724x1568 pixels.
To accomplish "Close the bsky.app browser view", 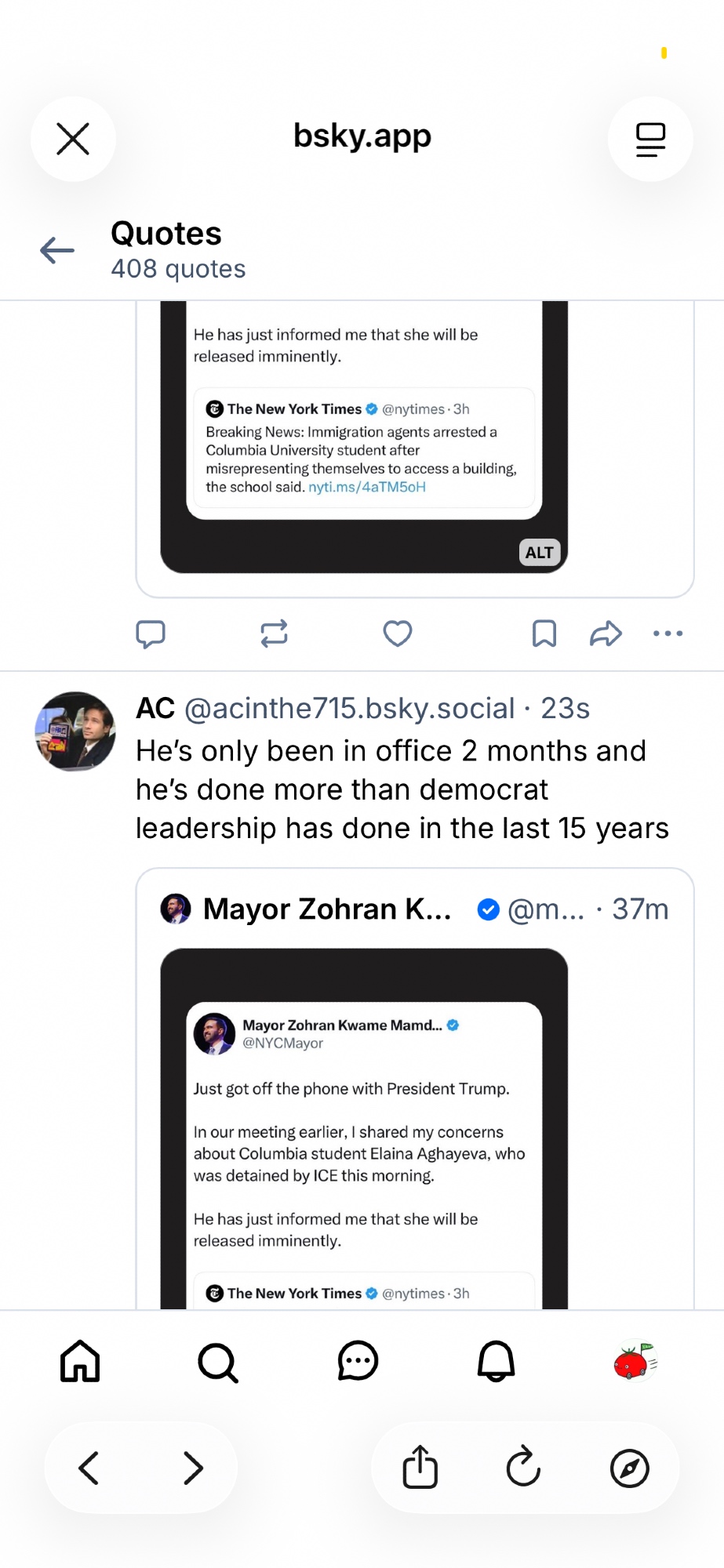I will click(73, 139).
